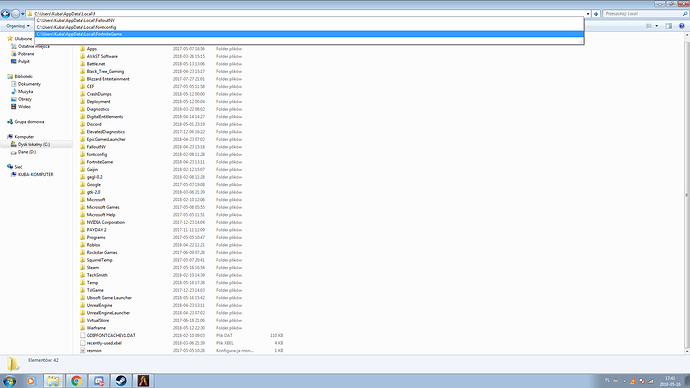The width and height of the screenshot is (690, 388).
Task: Toggle the preview pane button
Action: coord(669,26)
